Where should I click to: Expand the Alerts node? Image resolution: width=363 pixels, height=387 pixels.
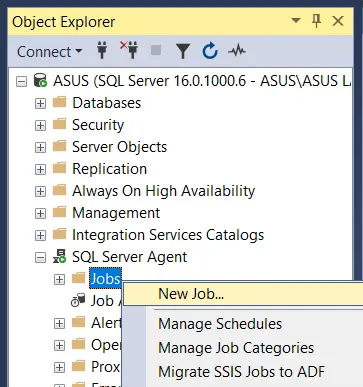tap(59, 323)
